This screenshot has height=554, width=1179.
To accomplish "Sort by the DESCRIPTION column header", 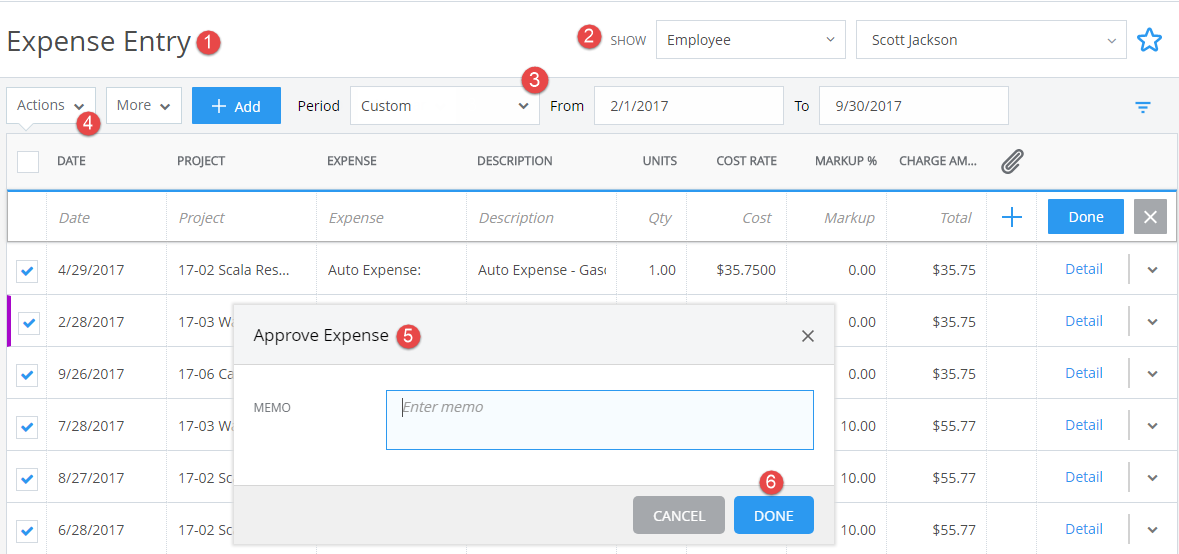I will pyautogui.click(x=514, y=161).
